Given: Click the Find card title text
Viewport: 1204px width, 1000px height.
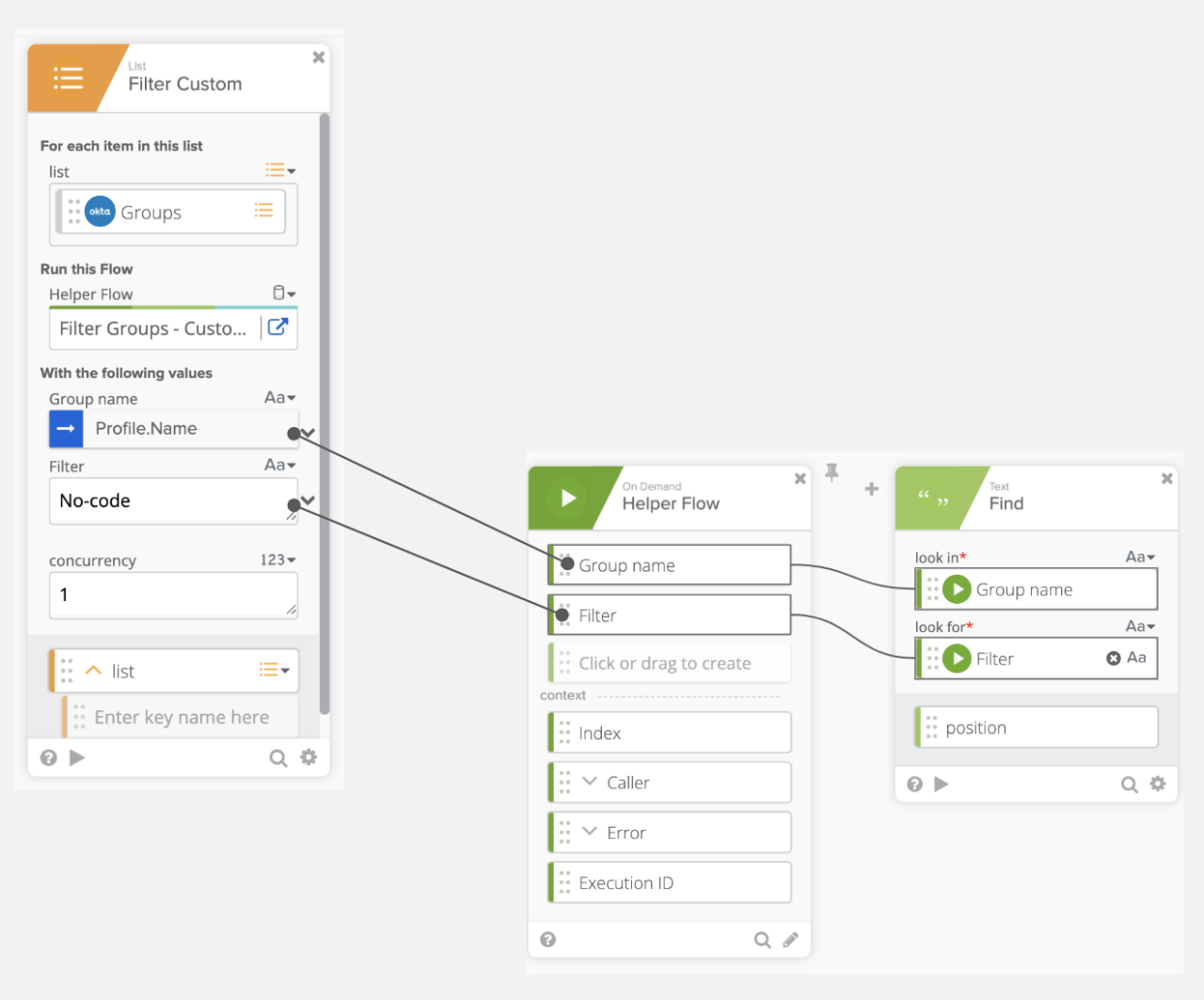Looking at the screenshot, I should coord(1006,503).
